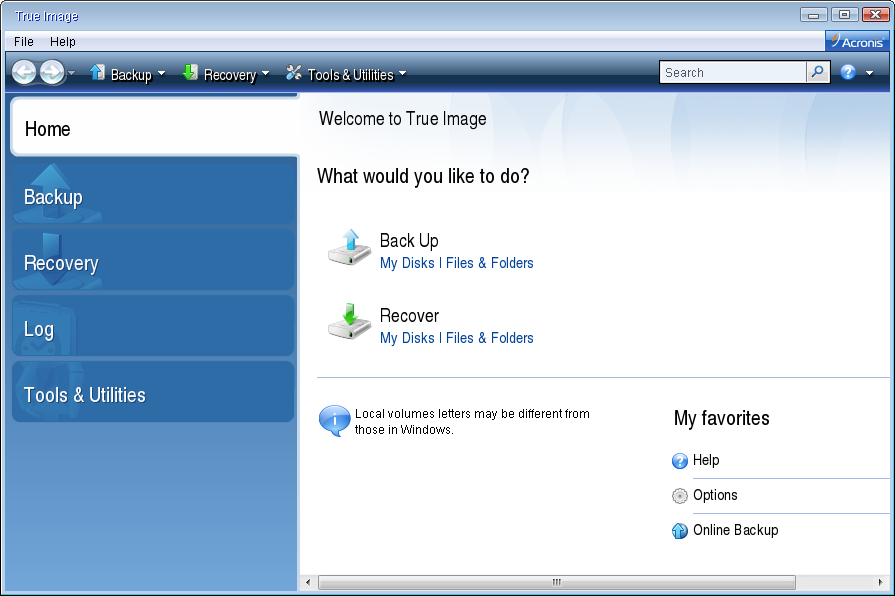Image resolution: width=895 pixels, height=596 pixels.
Task: Click the blue help question mark icon
Action: 848,72
